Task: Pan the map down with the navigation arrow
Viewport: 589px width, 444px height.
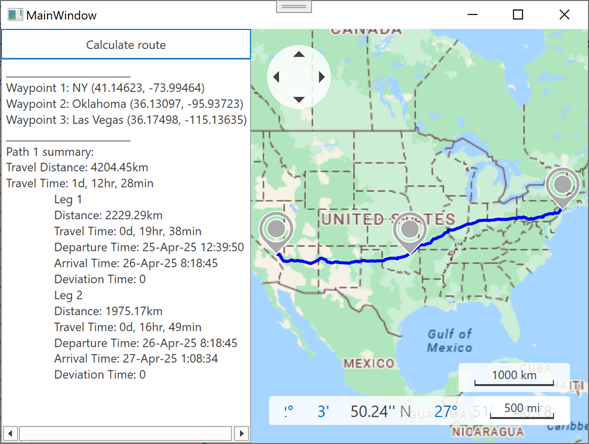Action: coord(299,100)
